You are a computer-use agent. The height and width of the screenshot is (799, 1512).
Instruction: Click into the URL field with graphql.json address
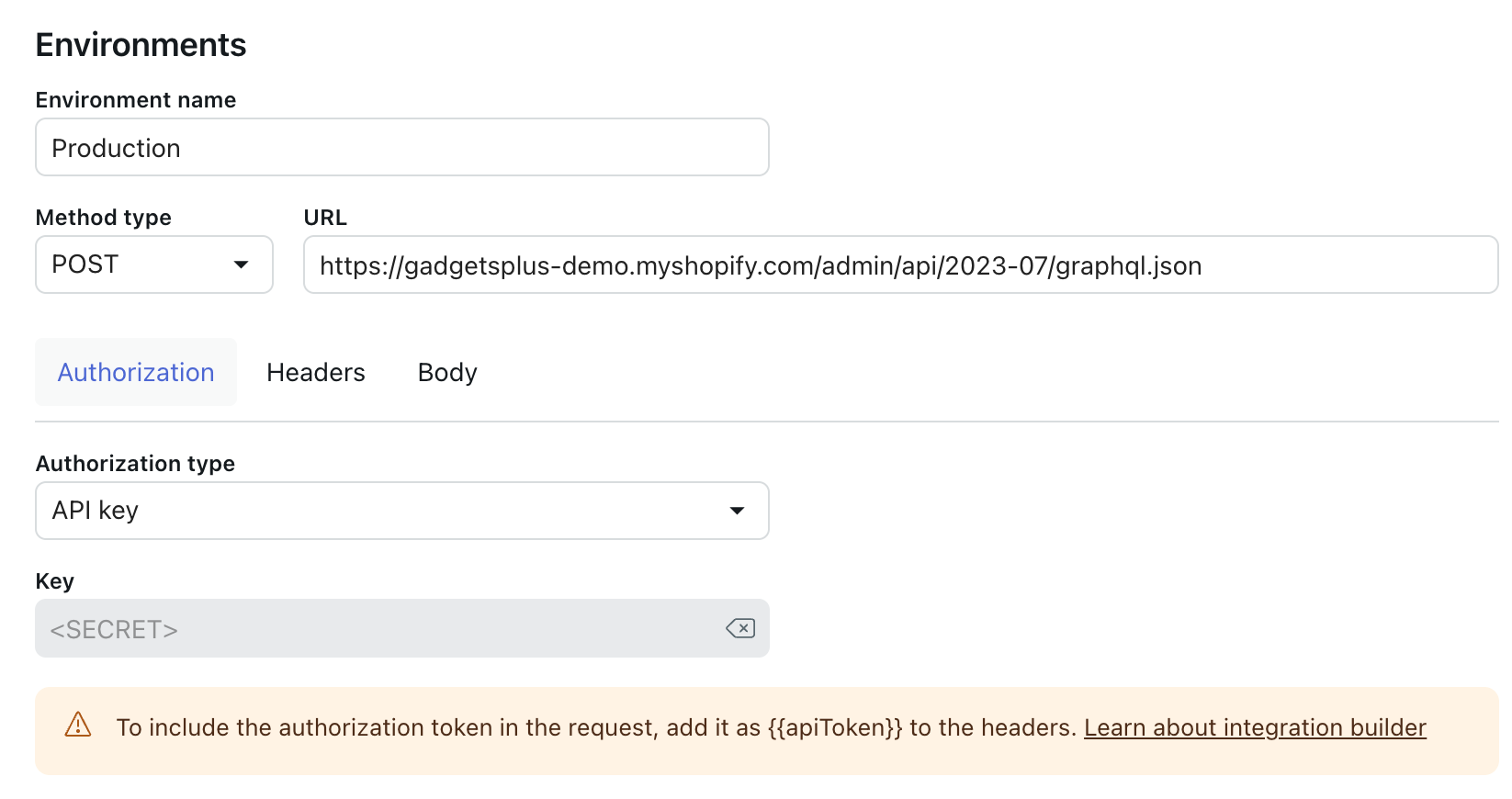point(900,265)
